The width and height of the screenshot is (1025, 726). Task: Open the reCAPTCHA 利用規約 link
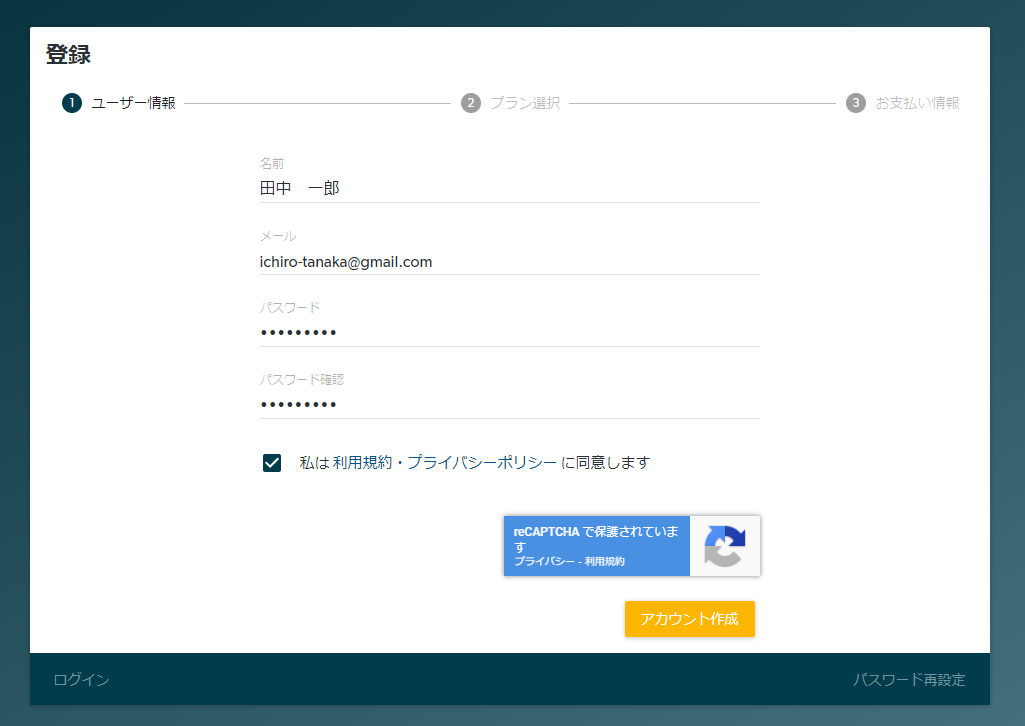point(604,561)
